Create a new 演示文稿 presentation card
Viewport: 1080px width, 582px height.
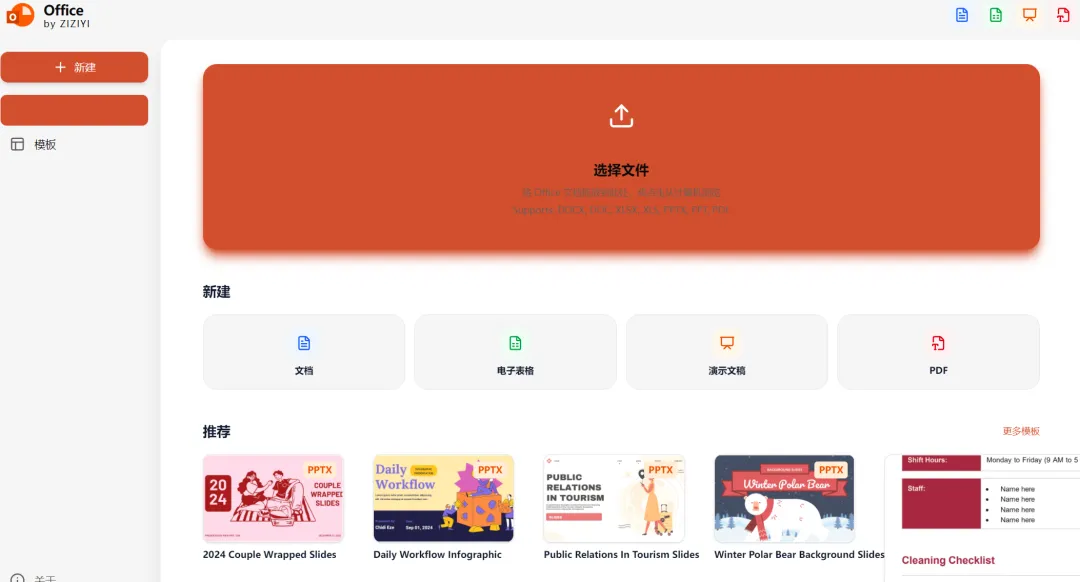coord(727,352)
